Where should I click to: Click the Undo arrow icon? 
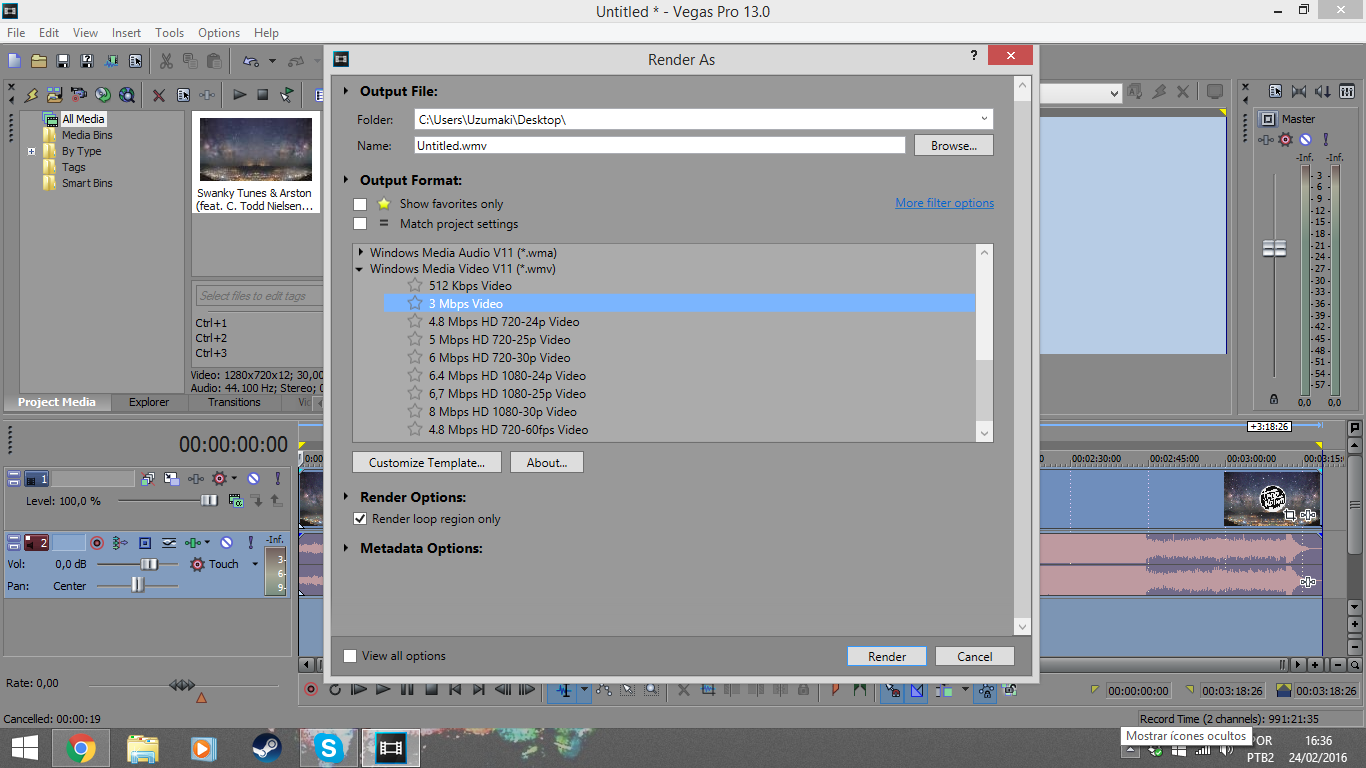coord(251,61)
